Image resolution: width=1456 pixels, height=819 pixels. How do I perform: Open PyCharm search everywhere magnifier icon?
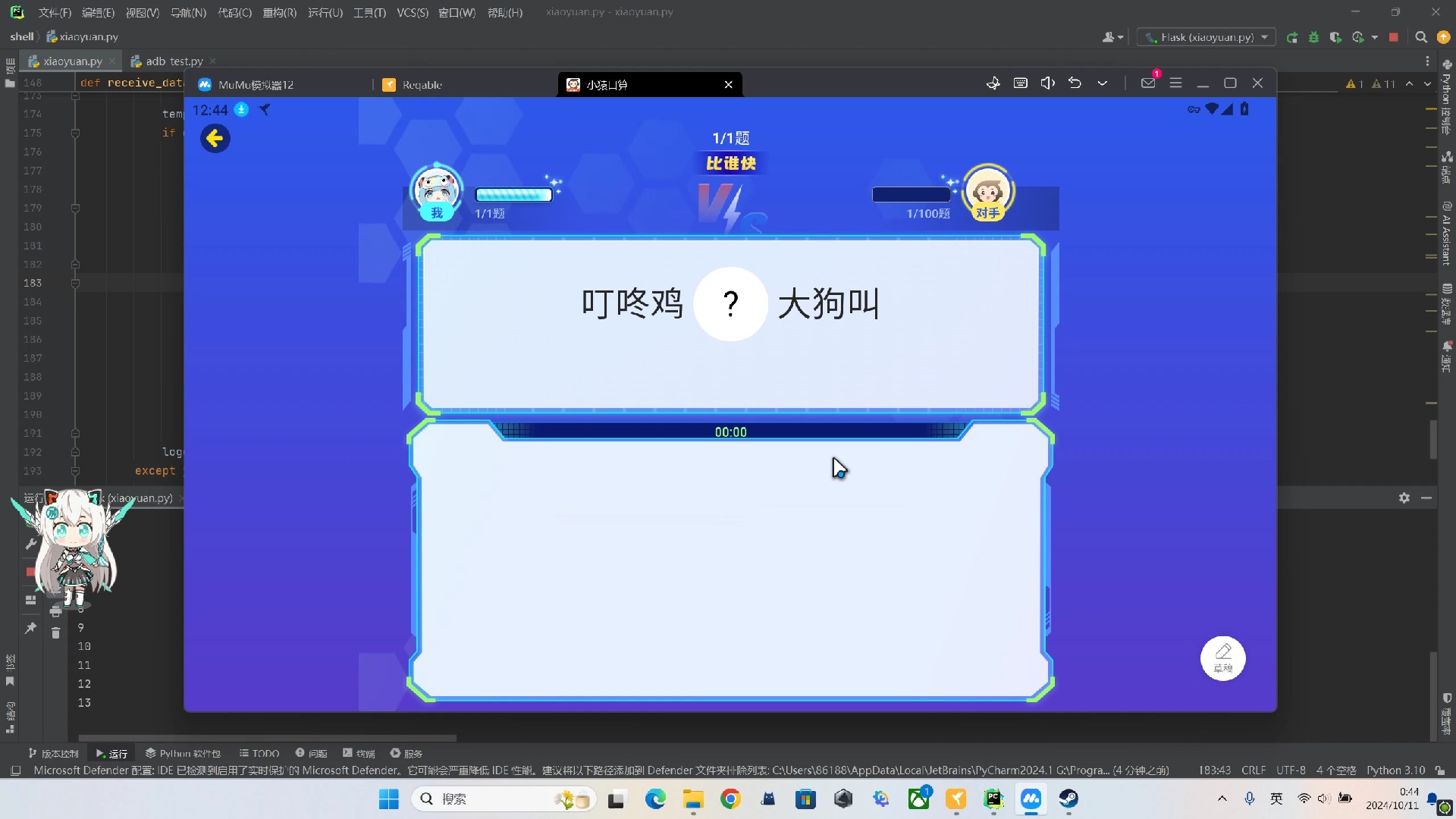click(x=1421, y=37)
